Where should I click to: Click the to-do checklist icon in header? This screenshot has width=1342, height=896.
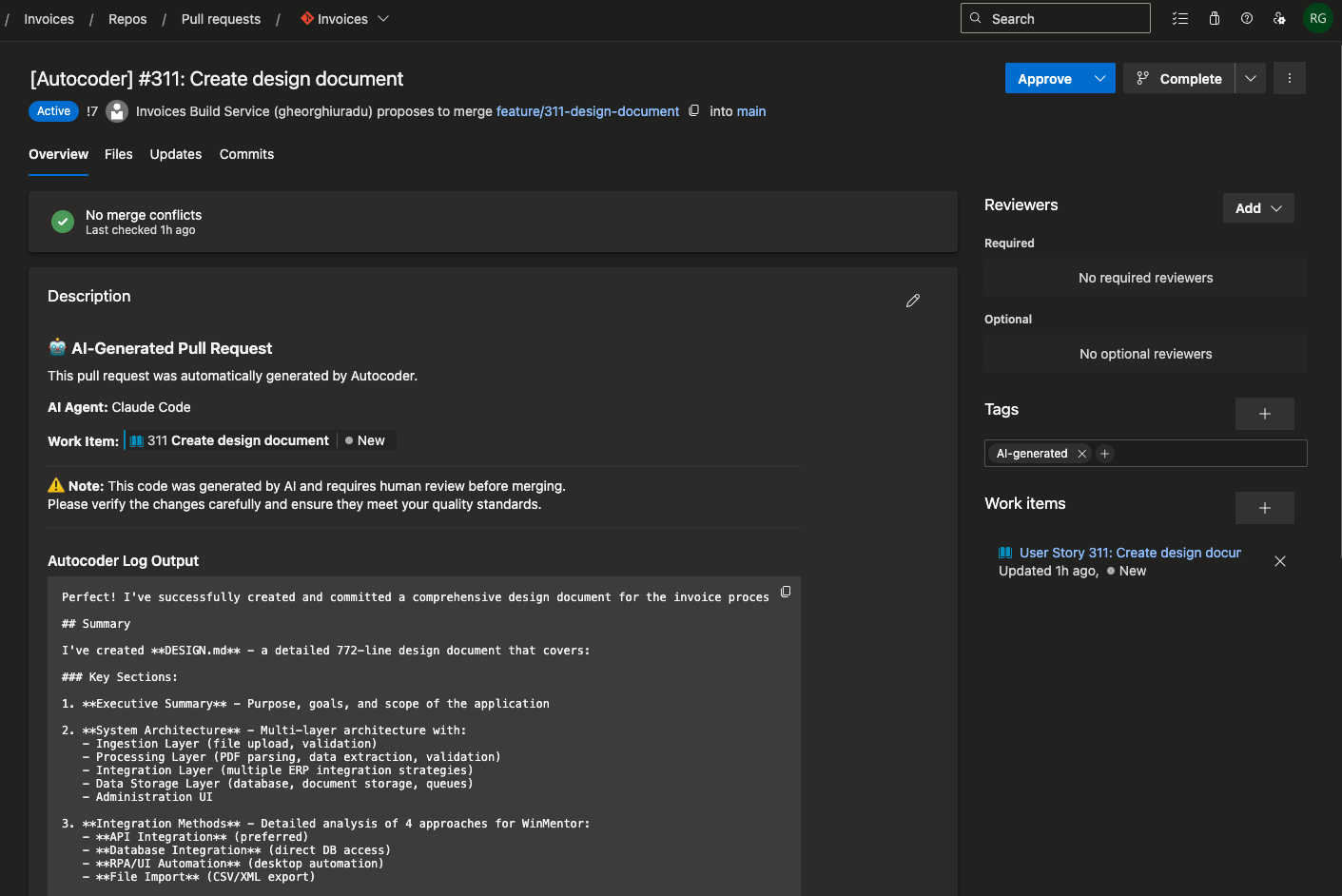1180,18
